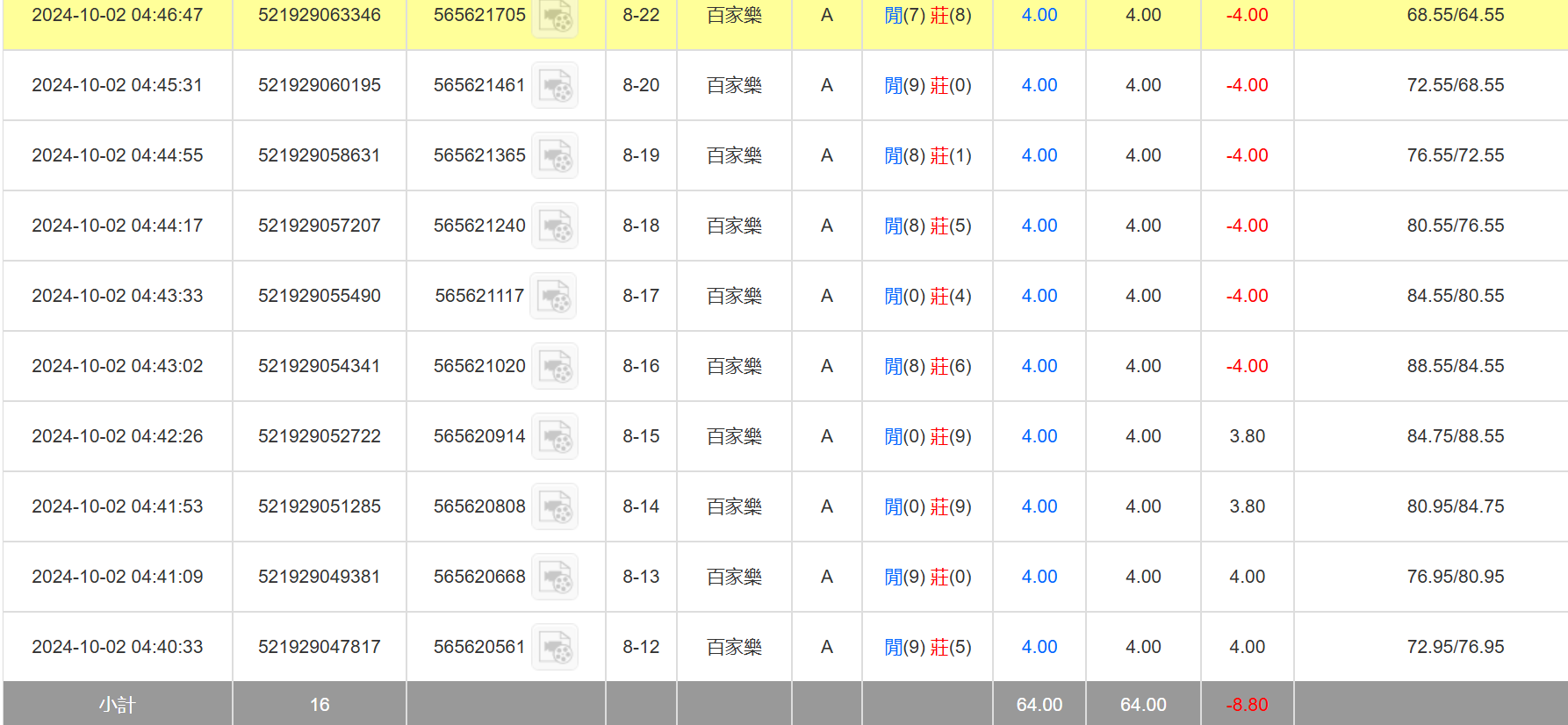The width and height of the screenshot is (1568, 725).
Task: Click the 小計 subtotal row label
Action: pyautogui.click(x=117, y=704)
